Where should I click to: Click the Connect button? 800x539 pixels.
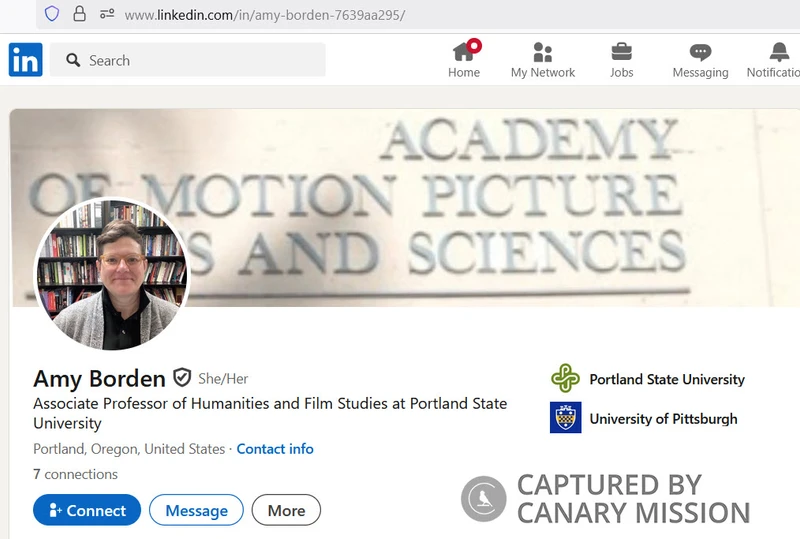(87, 510)
